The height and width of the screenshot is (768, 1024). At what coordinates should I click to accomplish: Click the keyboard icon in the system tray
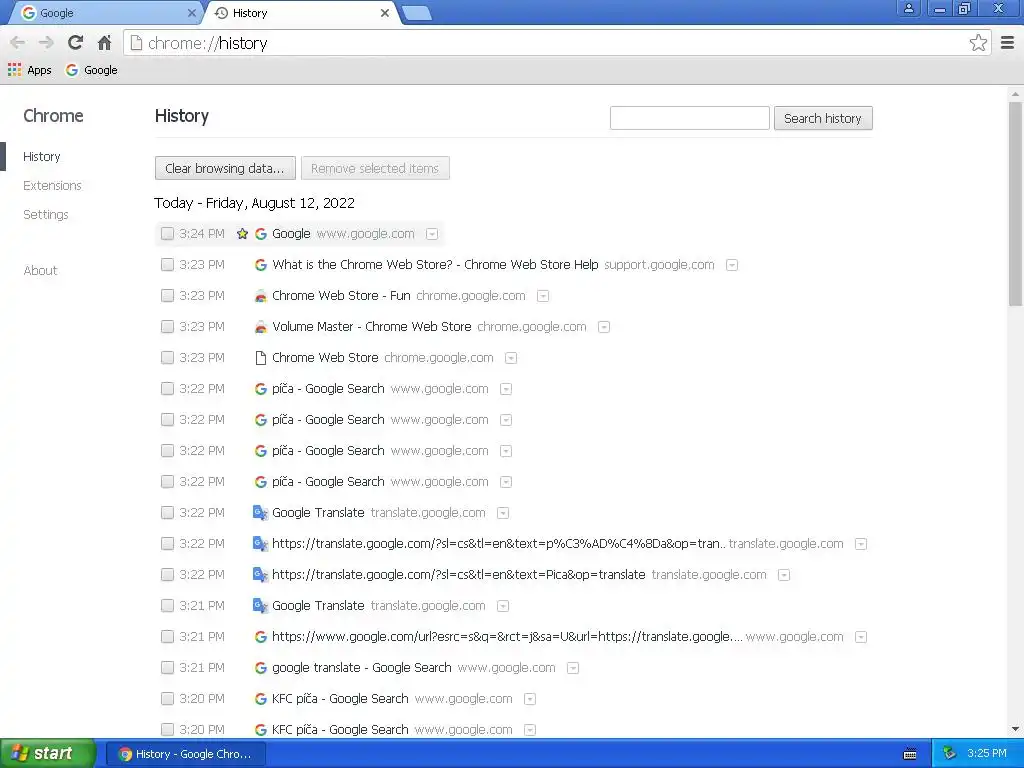point(910,754)
